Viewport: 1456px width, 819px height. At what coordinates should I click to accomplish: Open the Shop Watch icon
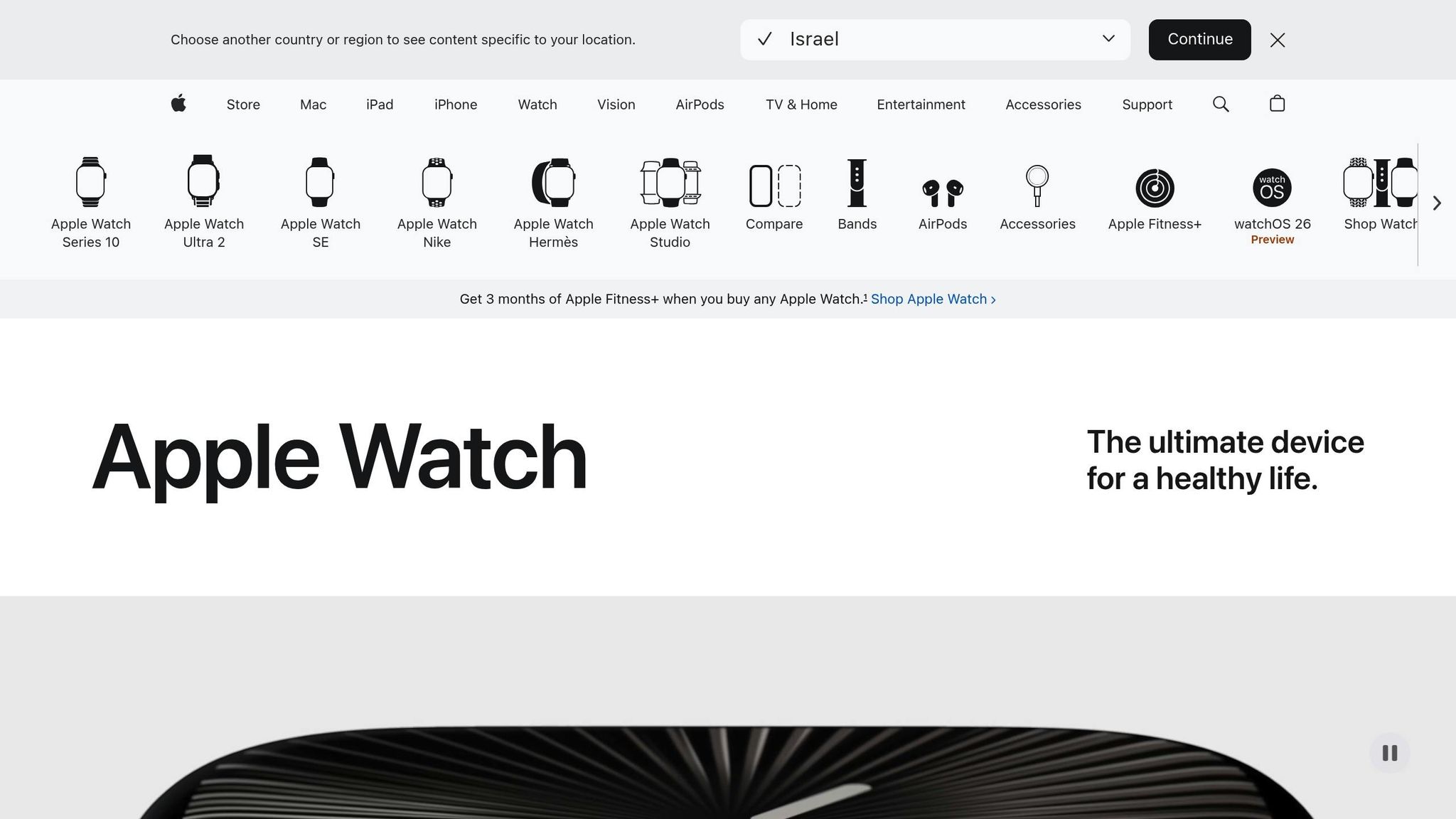(1380, 183)
